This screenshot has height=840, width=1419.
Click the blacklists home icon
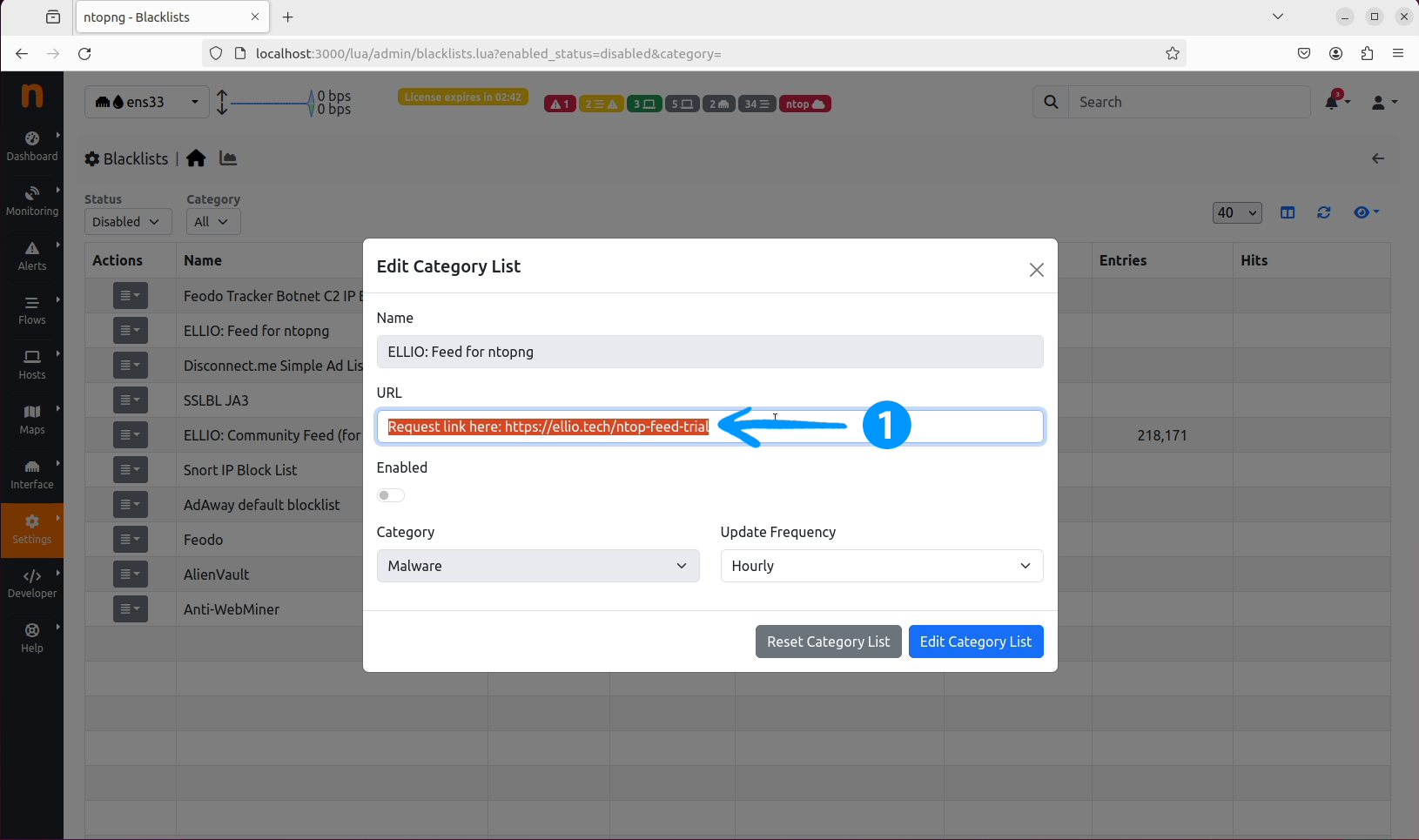[196, 158]
